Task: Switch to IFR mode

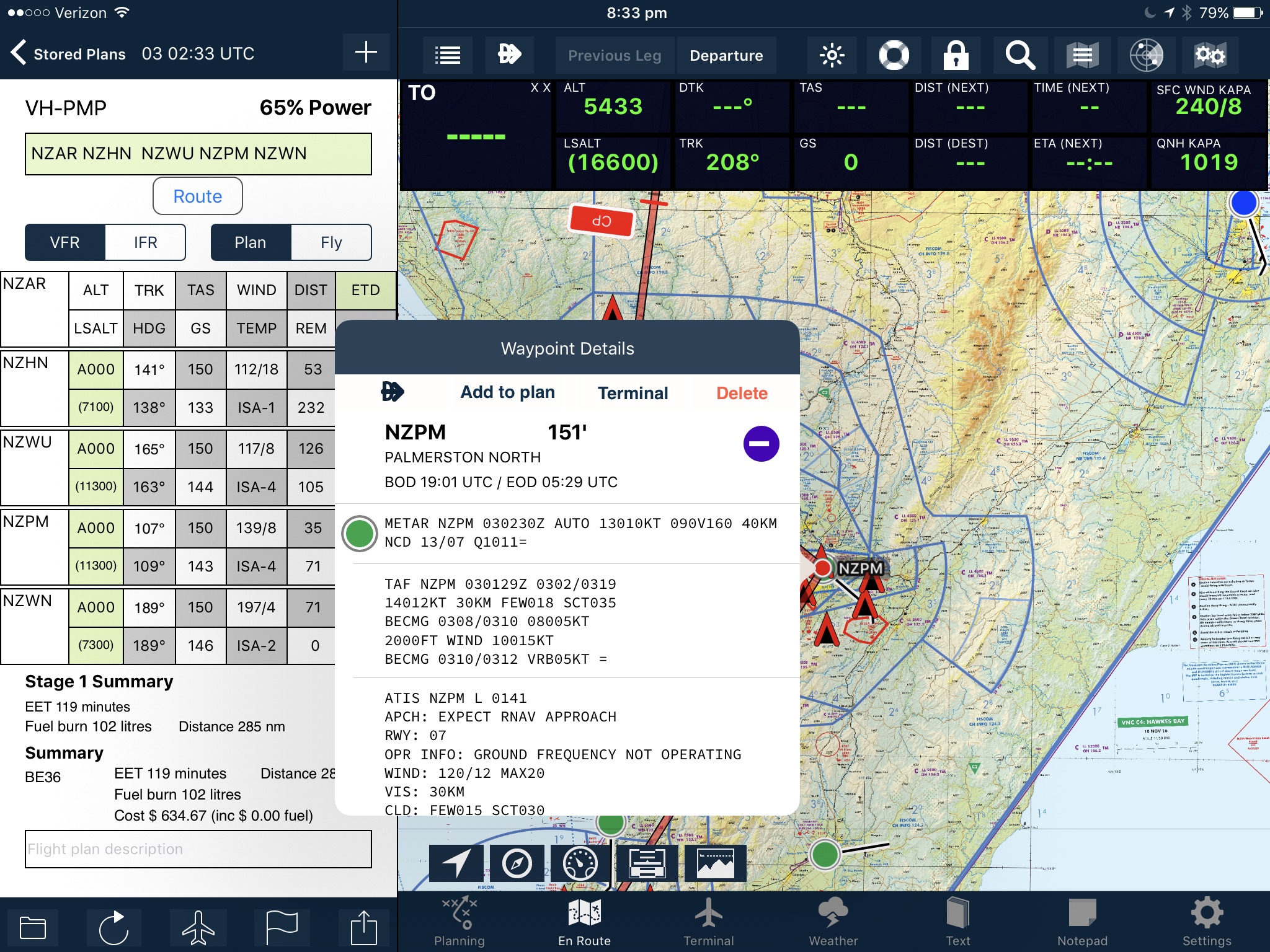Action: pyautogui.click(x=146, y=242)
